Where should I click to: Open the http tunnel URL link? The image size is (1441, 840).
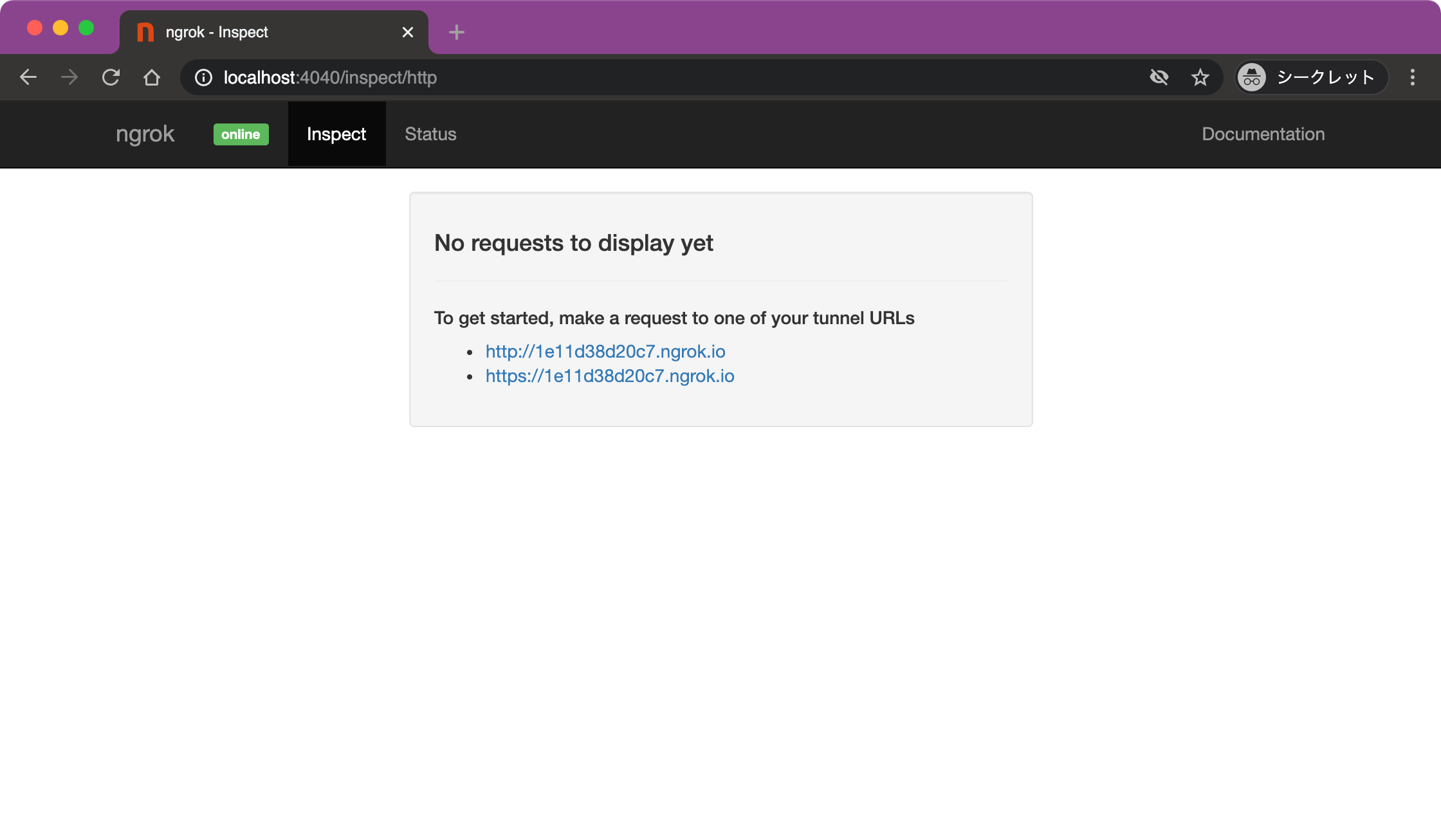pyautogui.click(x=605, y=351)
